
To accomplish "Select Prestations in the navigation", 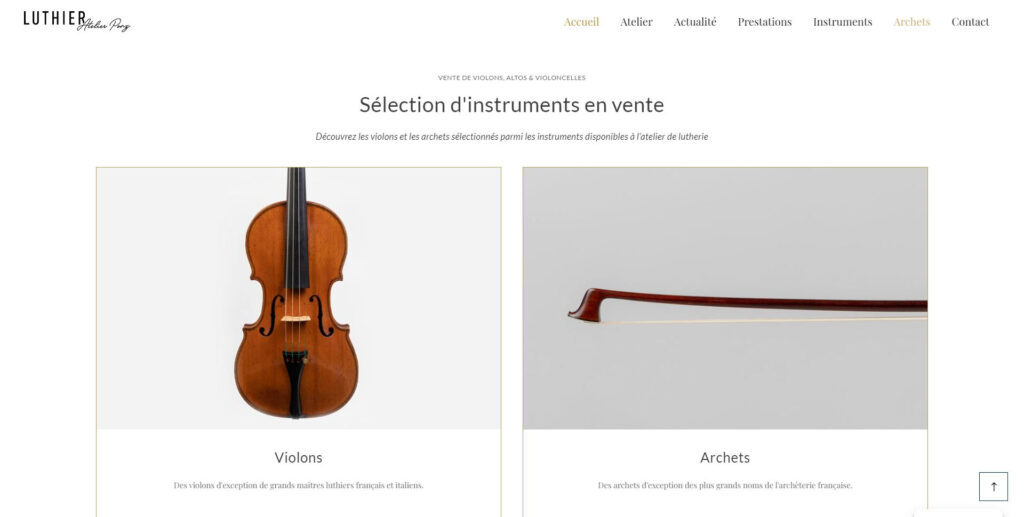I will click(x=765, y=22).
